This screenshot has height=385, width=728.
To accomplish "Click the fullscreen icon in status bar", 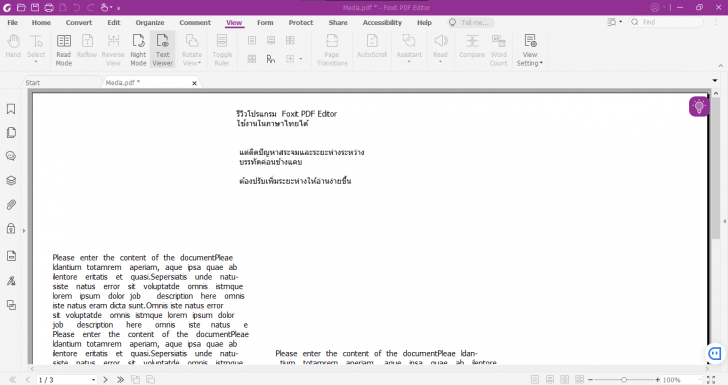I will [x=711, y=380].
